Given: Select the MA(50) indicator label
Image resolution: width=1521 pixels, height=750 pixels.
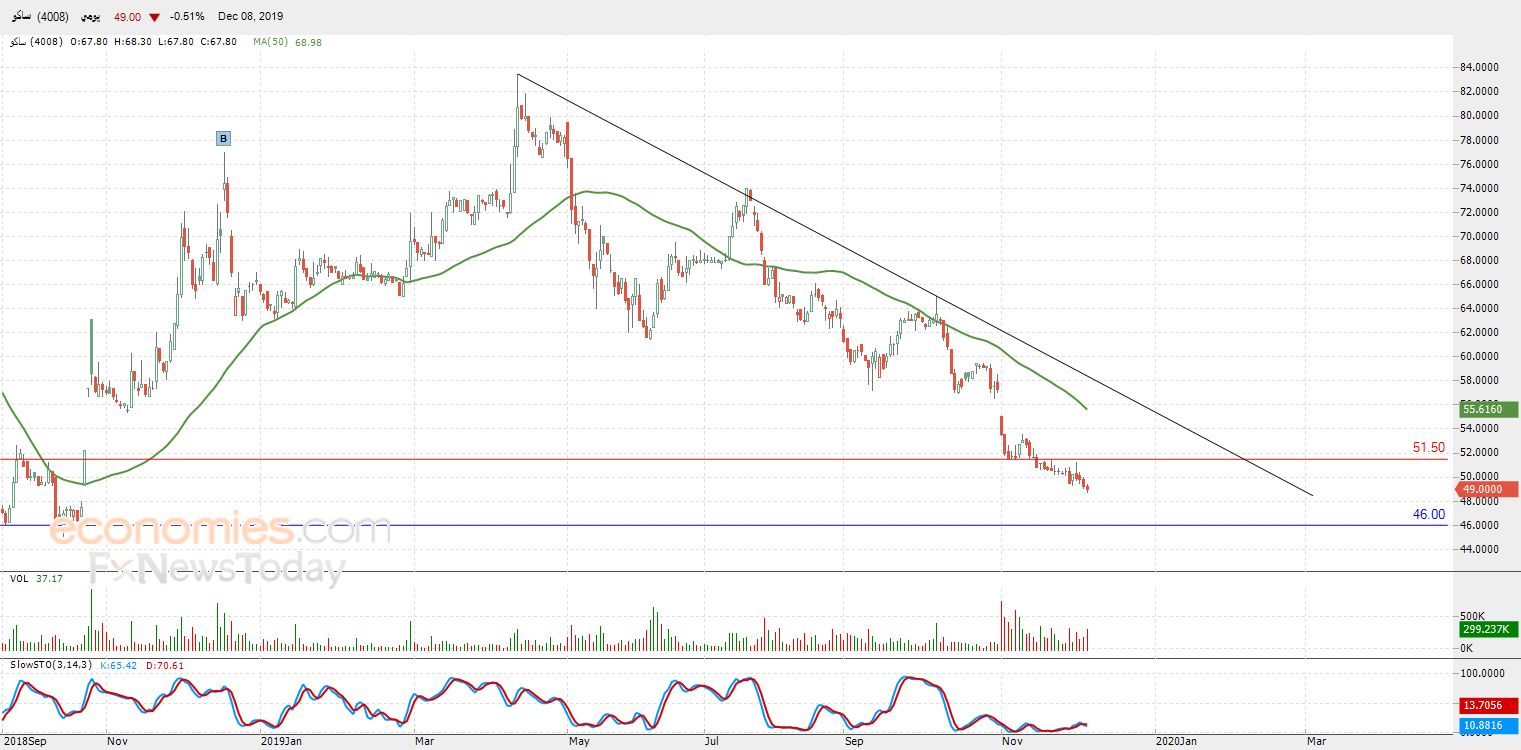Looking at the screenshot, I should tap(270, 42).
